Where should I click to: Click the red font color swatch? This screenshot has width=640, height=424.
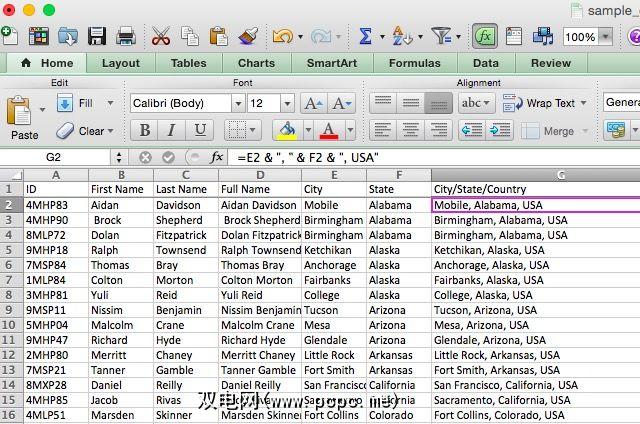click(x=327, y=131)
